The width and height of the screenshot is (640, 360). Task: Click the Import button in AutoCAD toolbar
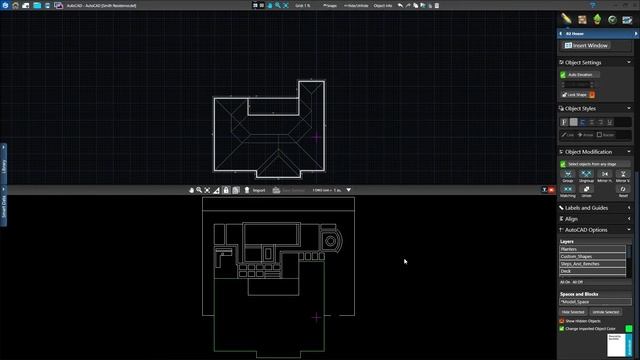[256, 190]
